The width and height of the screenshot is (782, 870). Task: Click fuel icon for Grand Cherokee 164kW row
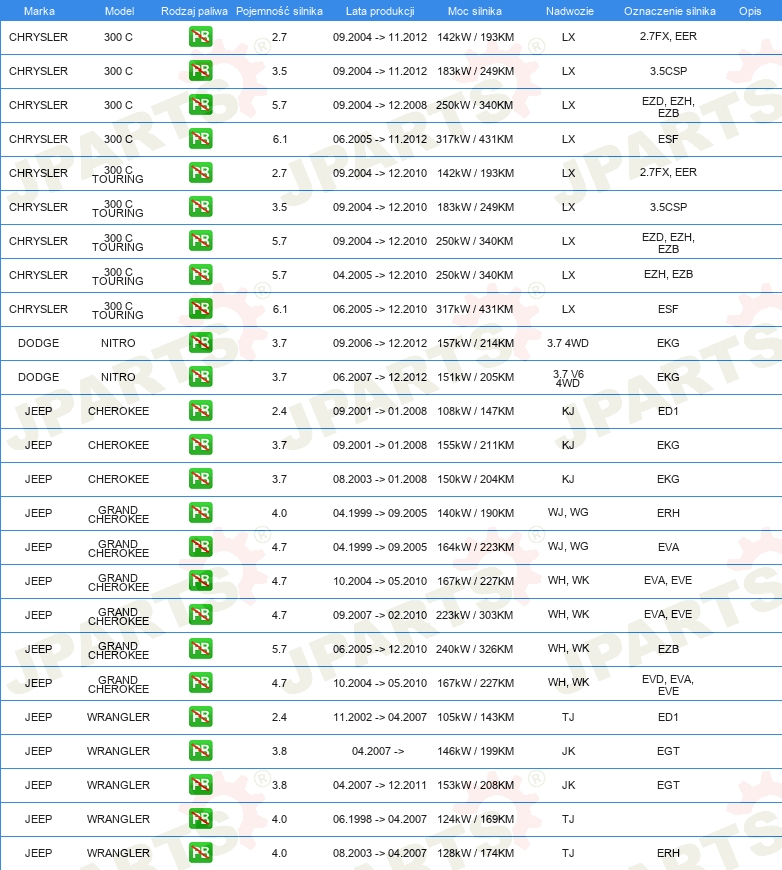coord(200,547)
